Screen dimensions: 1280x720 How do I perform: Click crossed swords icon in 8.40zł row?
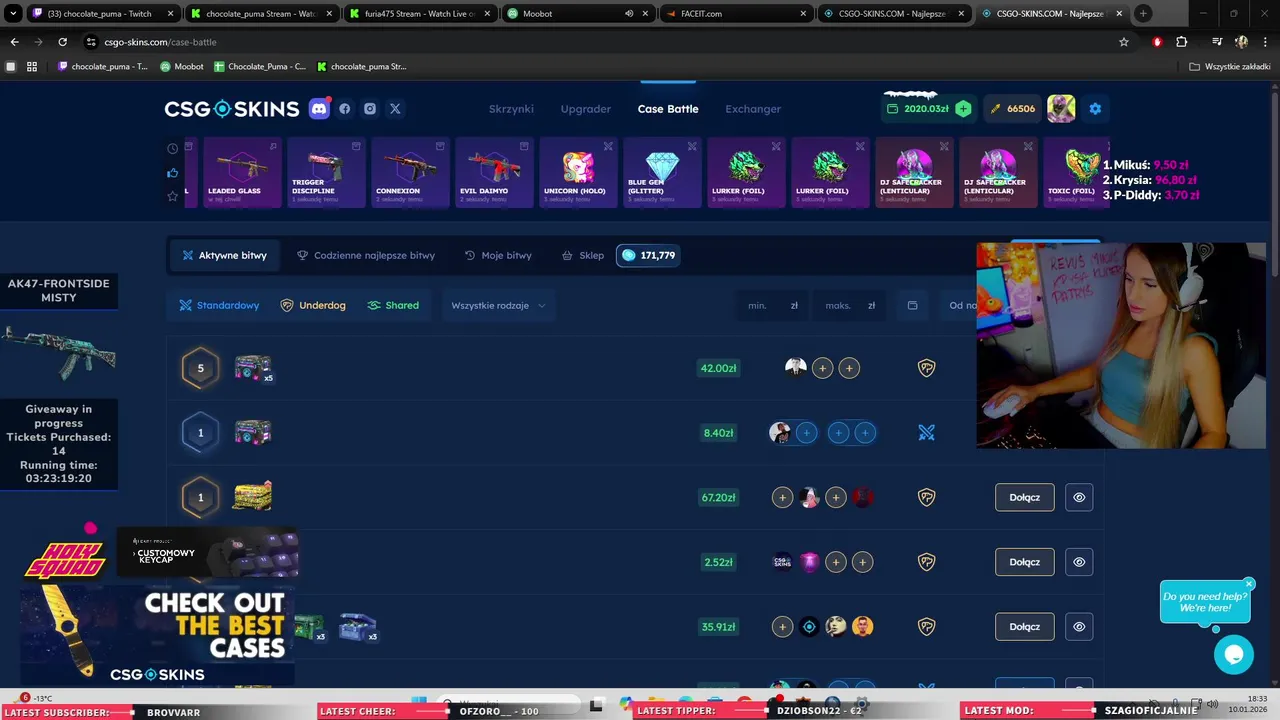(927, 433)
